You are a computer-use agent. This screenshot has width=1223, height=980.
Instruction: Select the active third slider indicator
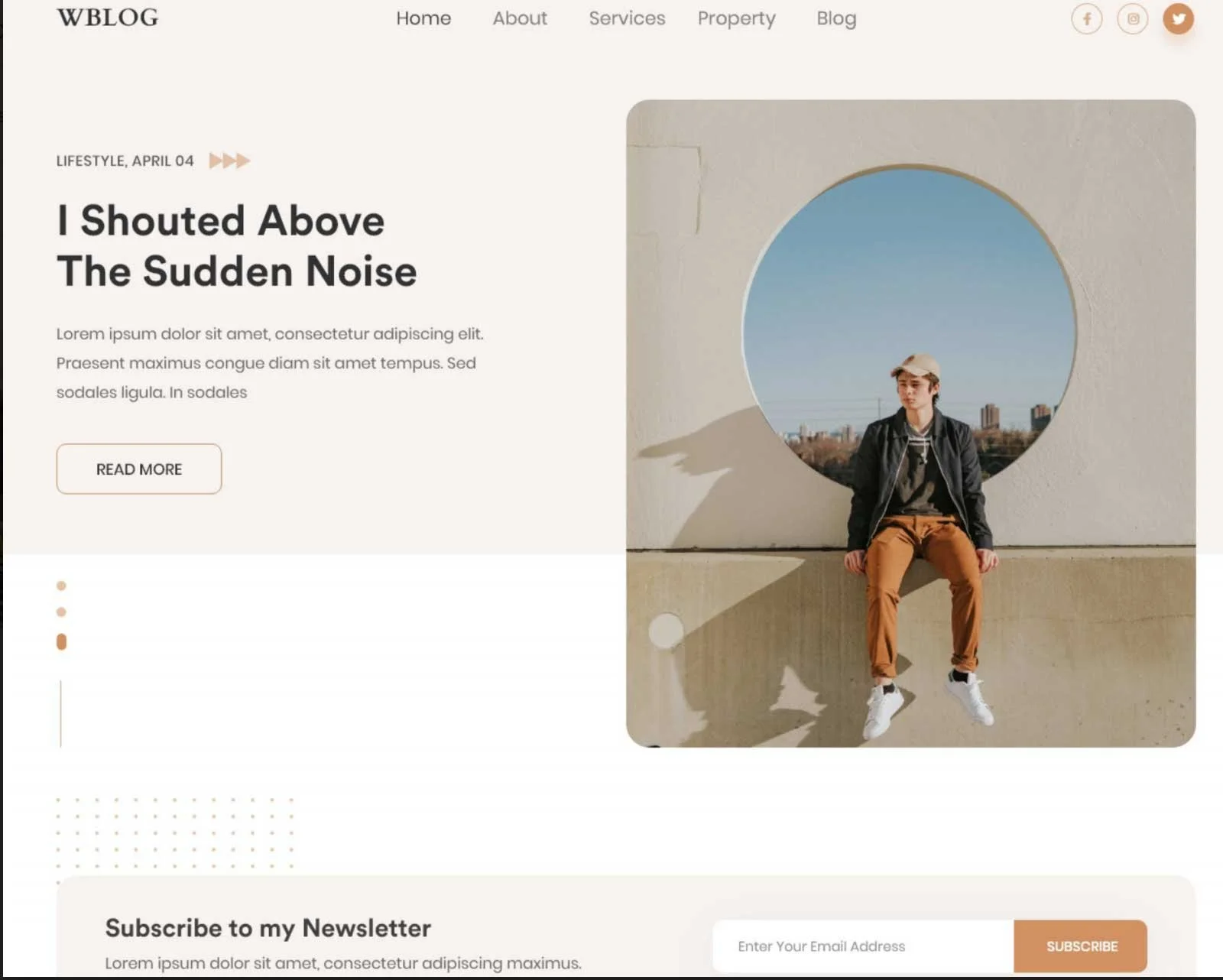click(61, 641)
